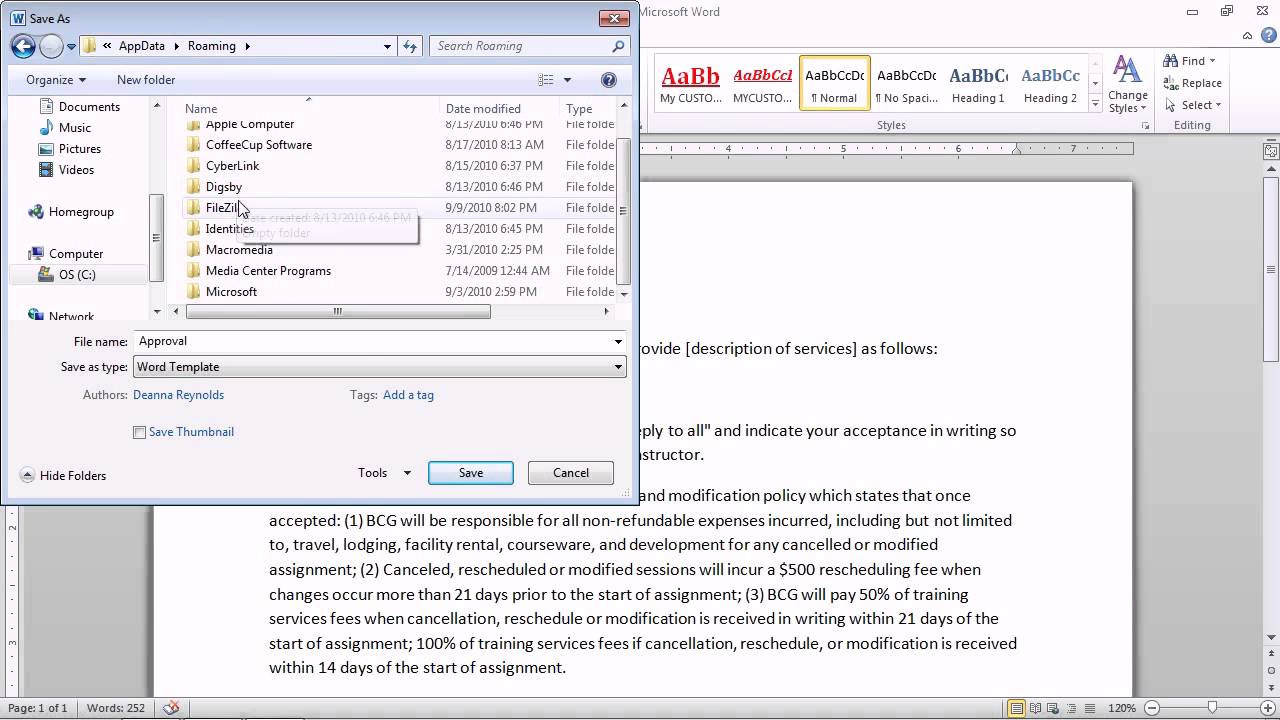1280x720 pixels.
Task: Switch to Web Layout view
Action: 1054,708
